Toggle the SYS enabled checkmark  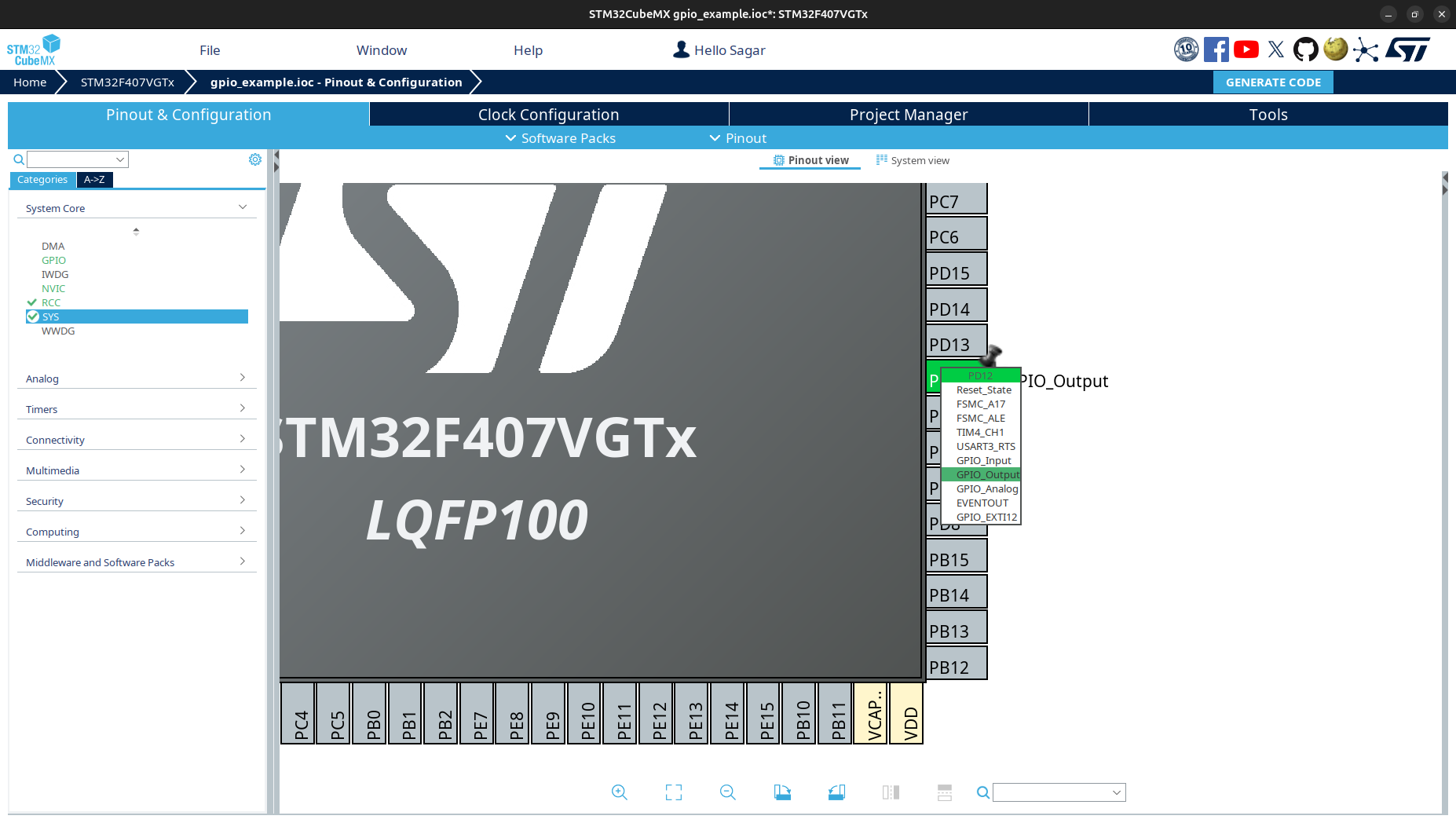(33, 316)
